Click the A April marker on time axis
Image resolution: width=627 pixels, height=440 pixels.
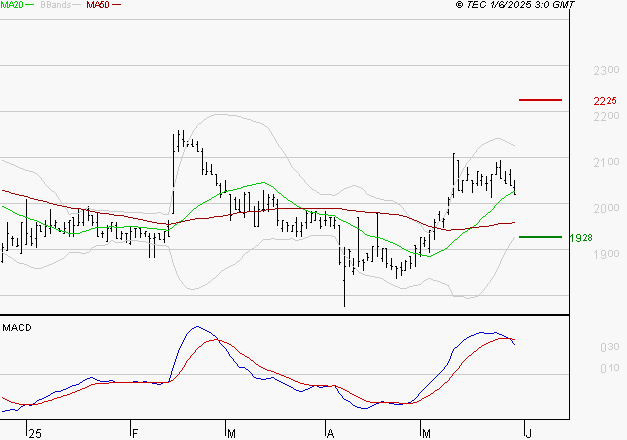330,433
